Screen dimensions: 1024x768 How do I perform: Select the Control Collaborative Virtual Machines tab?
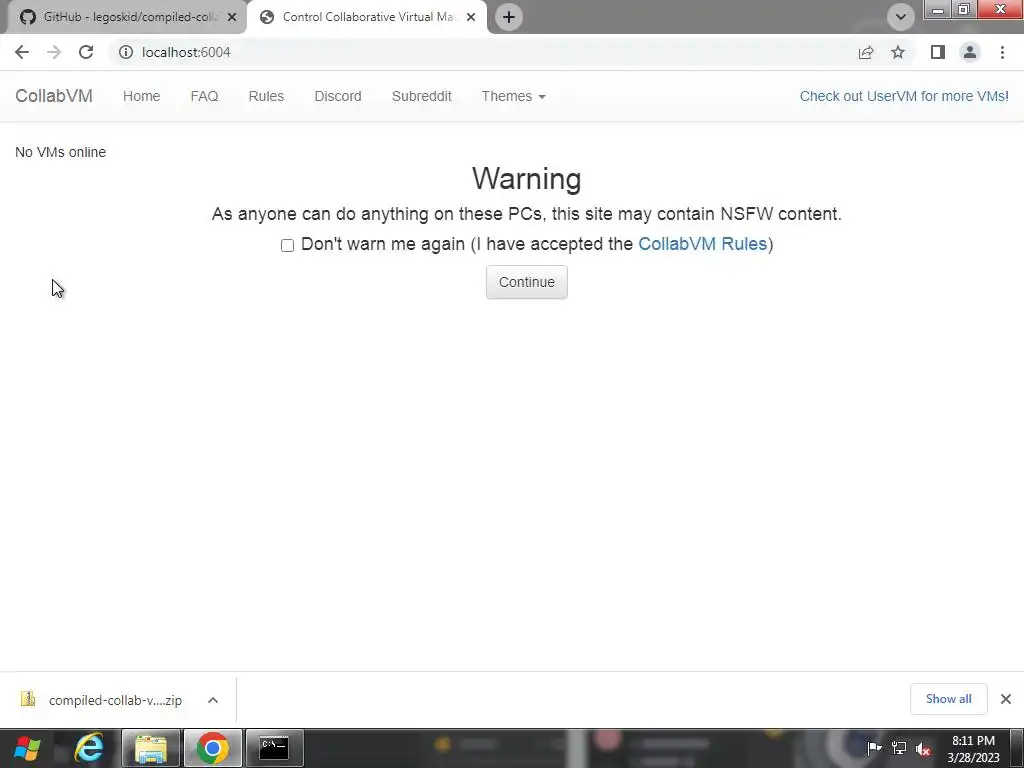[x=366, y=17]
